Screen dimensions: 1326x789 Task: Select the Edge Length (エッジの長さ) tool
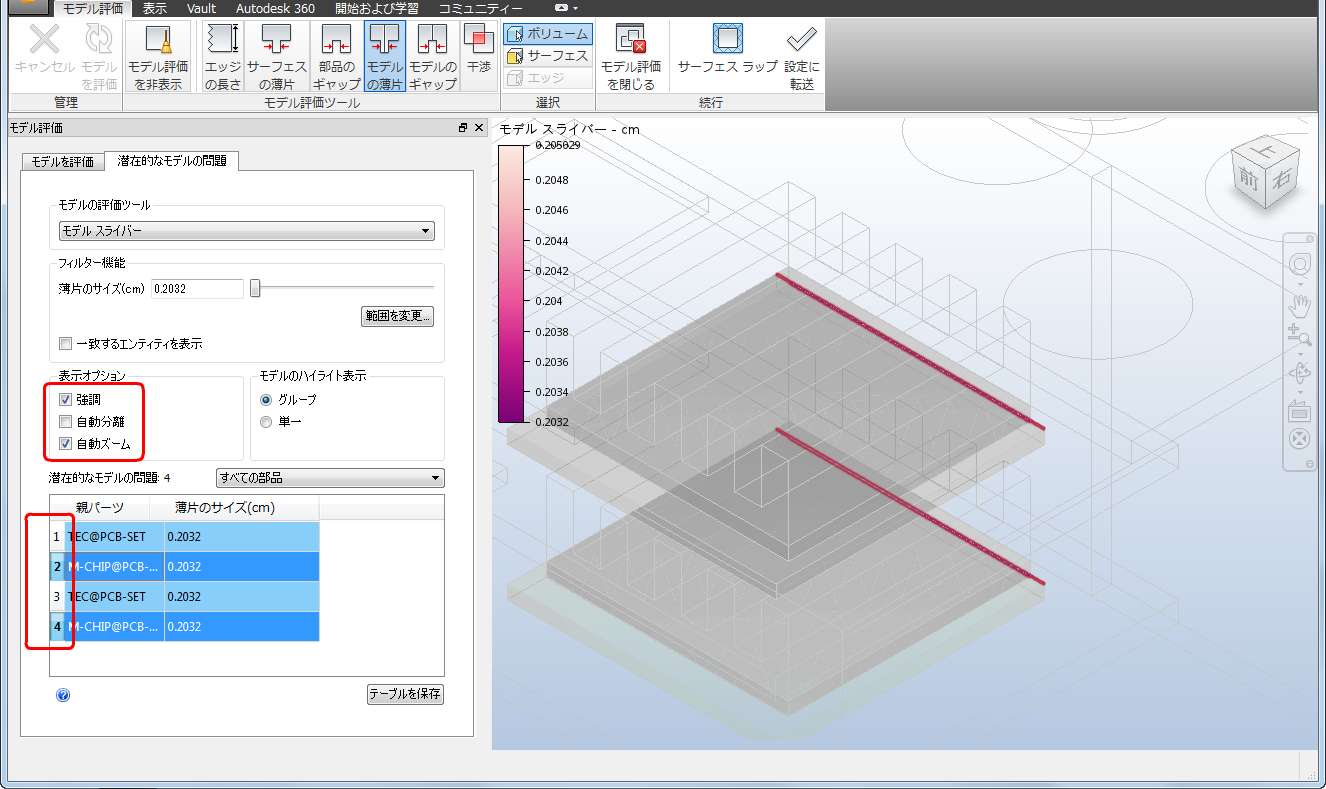pyautogui.click(x=223, y=57)
